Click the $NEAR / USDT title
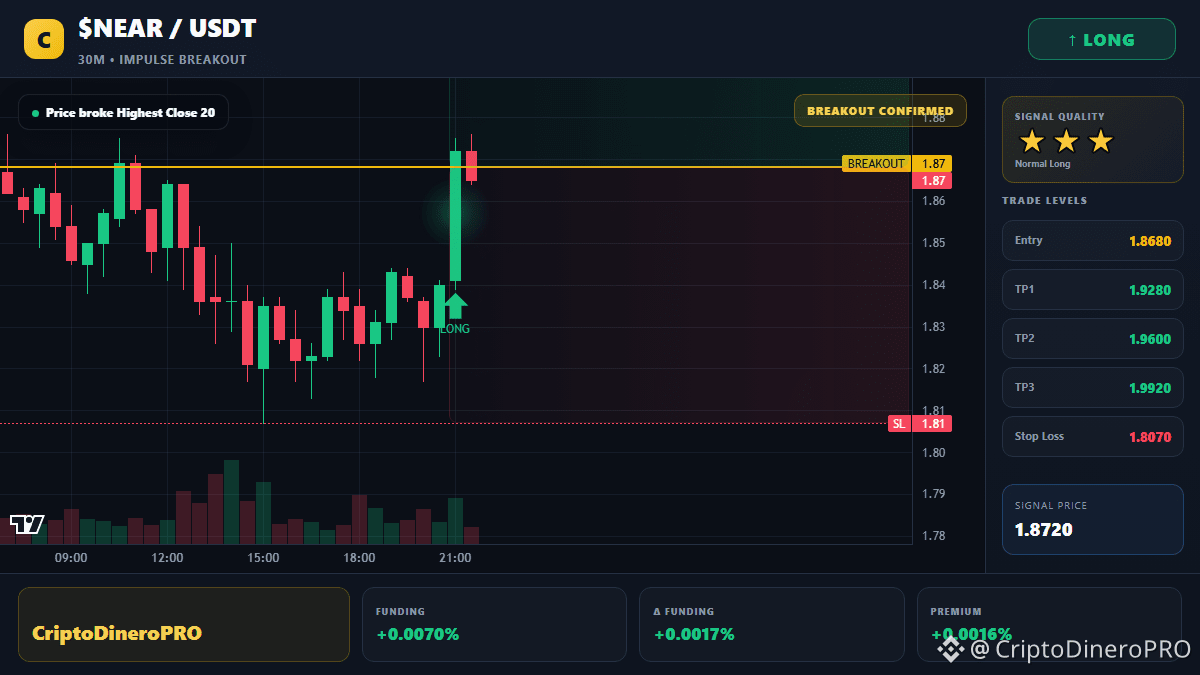This screenshot has width=1200, height=675. point(167,30)
